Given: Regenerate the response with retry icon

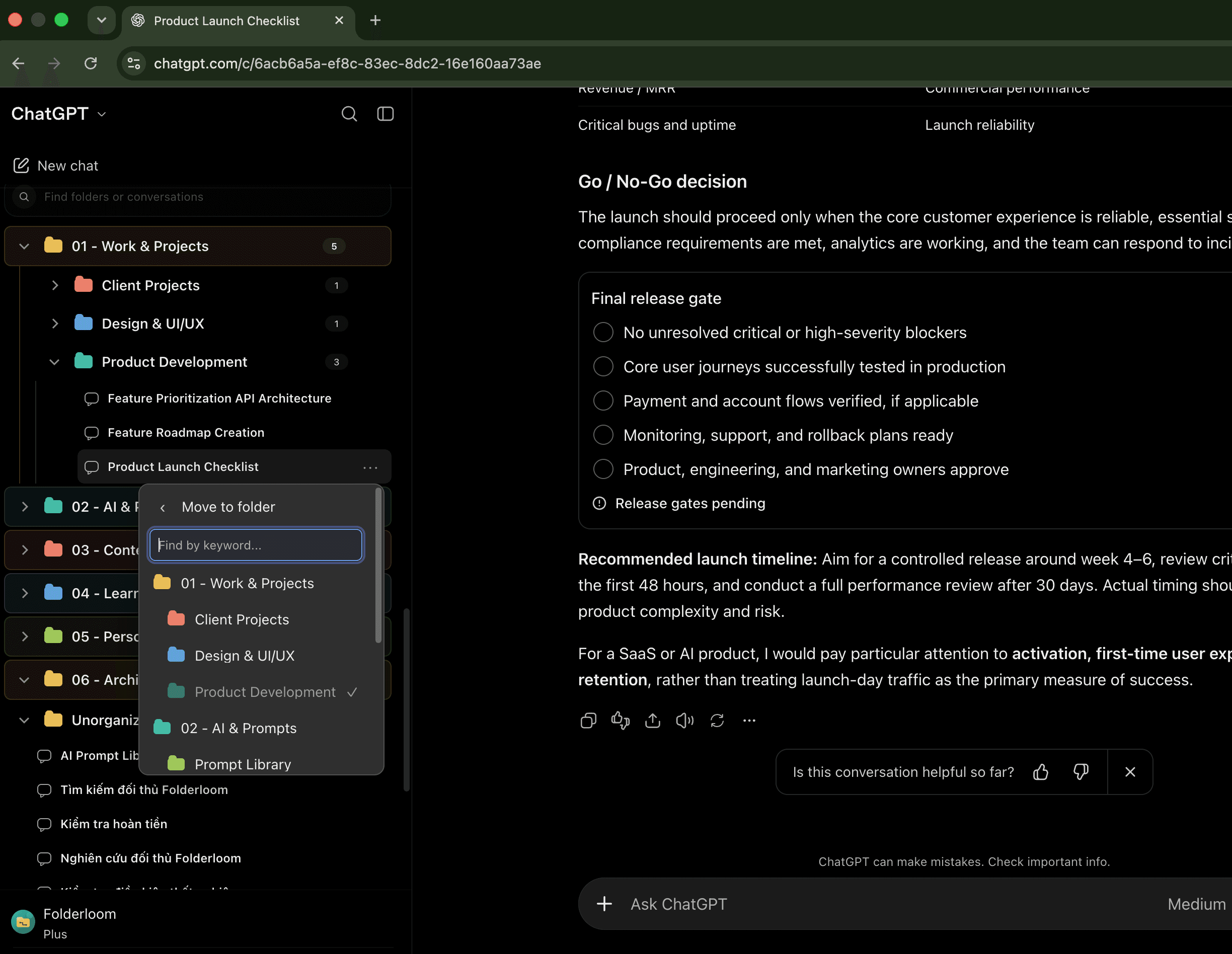Looking at the screenshot, I should coord(717,721).
